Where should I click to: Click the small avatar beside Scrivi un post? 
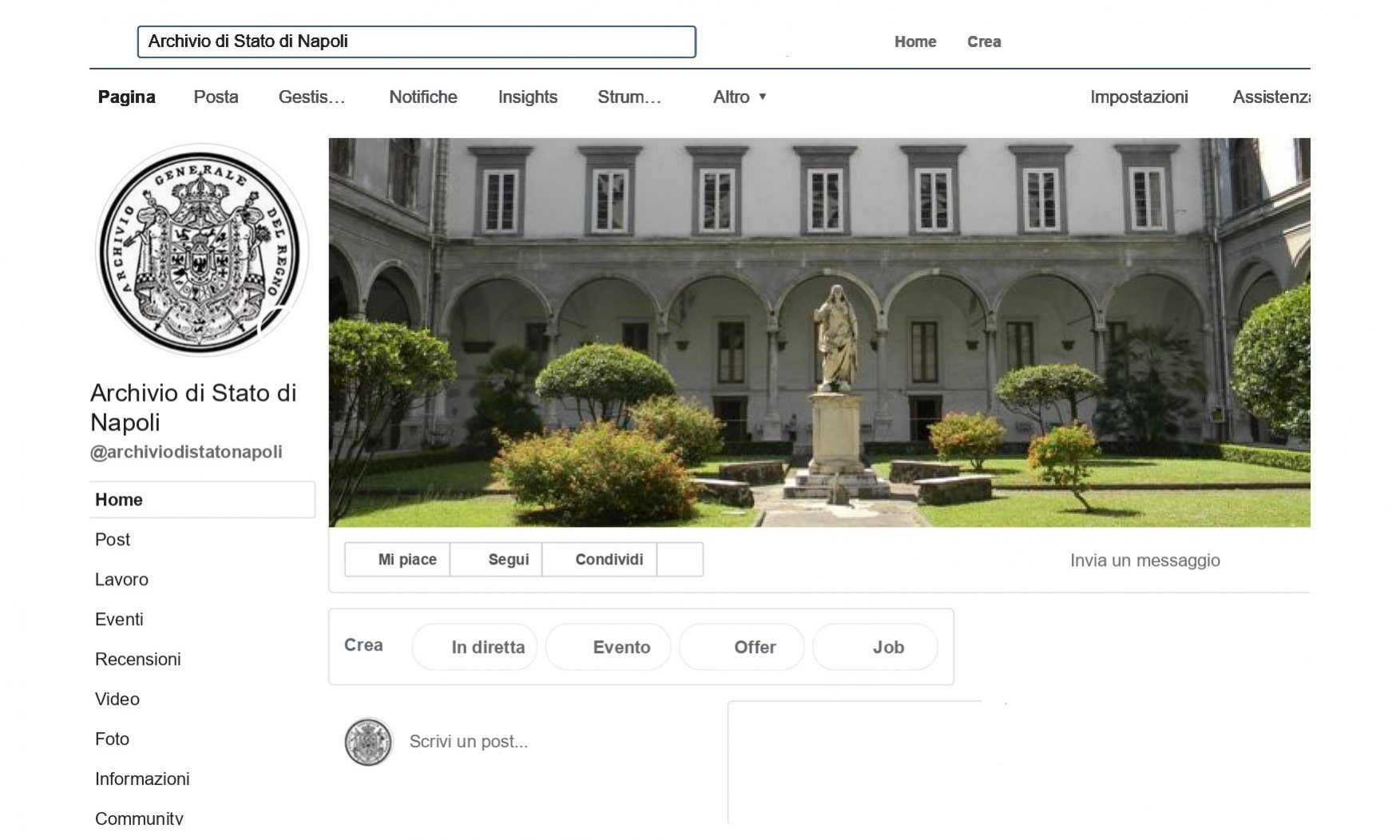tap(368, 740)
